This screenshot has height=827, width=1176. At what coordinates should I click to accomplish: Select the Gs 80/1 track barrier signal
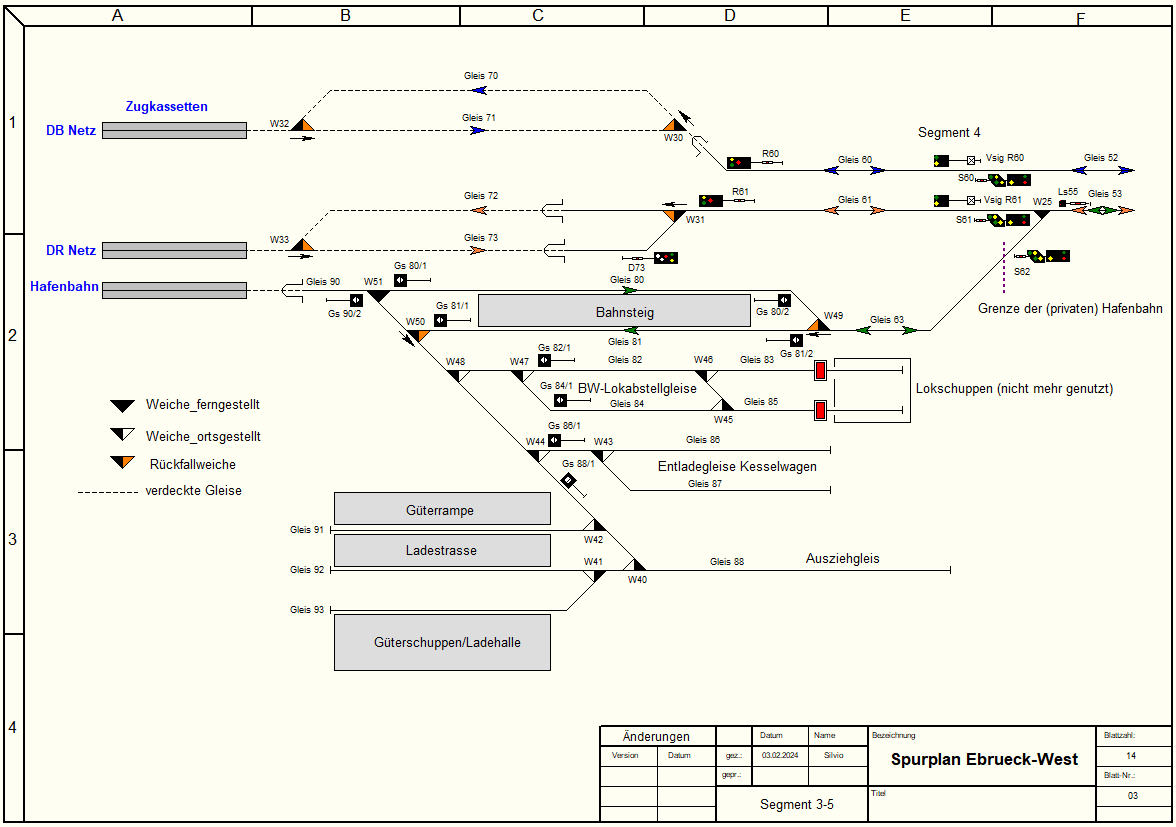pyautogui.click(x=400, y=280)
